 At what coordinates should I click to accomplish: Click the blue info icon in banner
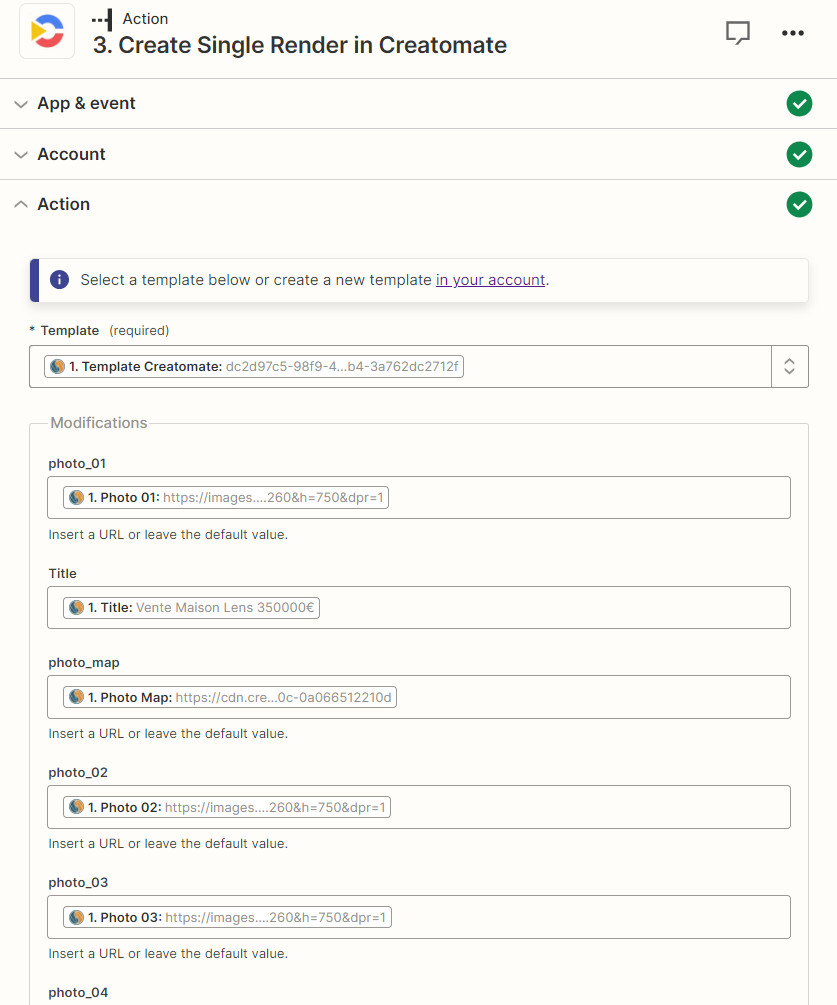tap(60, 280)
